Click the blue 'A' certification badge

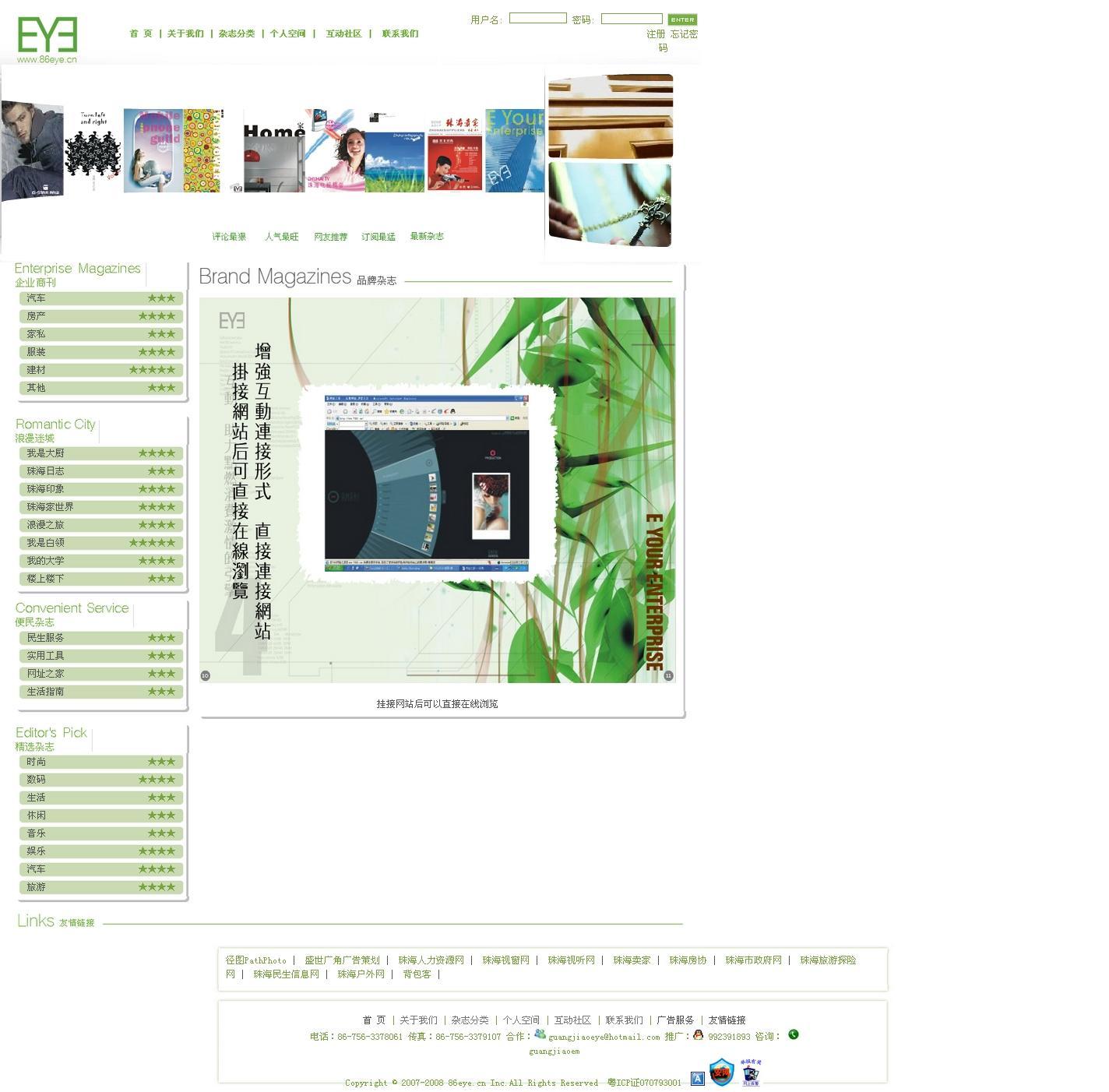(x=697, y=1078)
